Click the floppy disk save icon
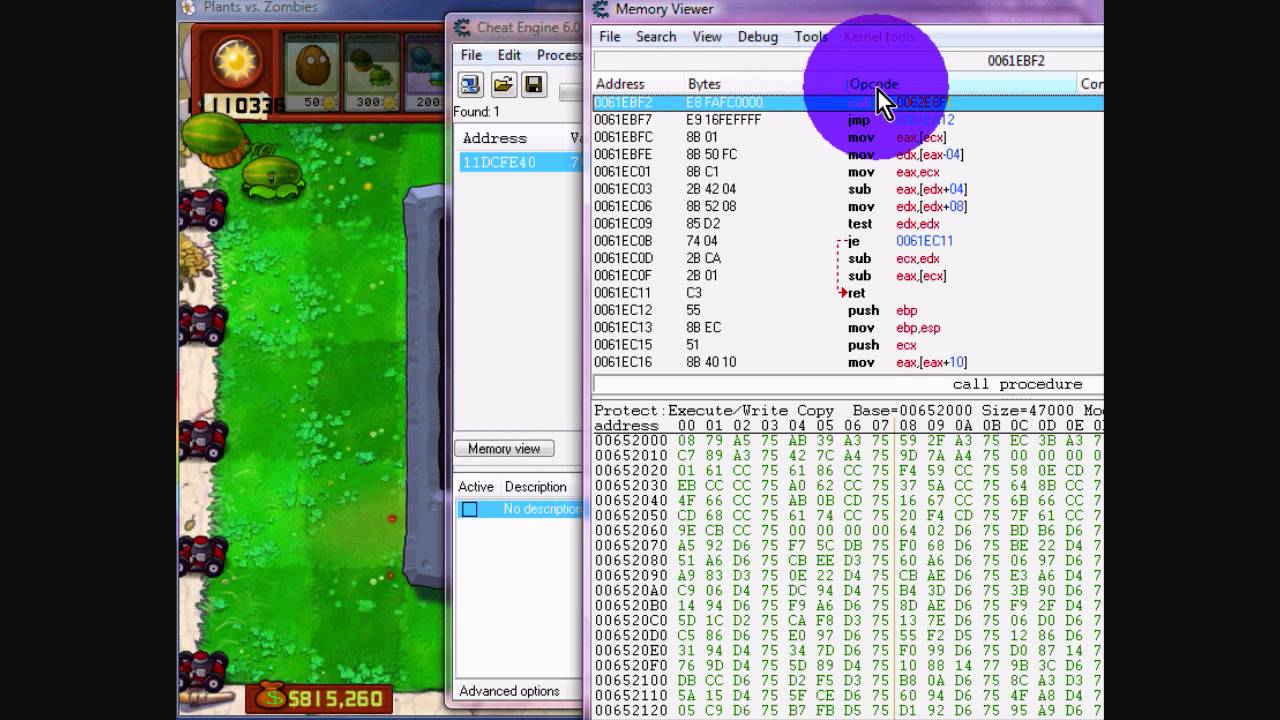1280x720 pixels. point(534,85)
